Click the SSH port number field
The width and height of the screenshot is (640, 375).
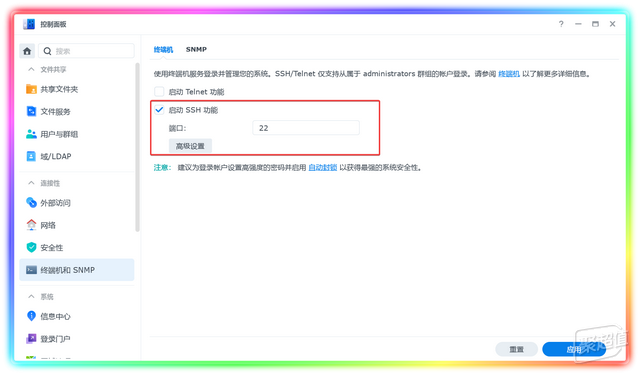(306, 128)
